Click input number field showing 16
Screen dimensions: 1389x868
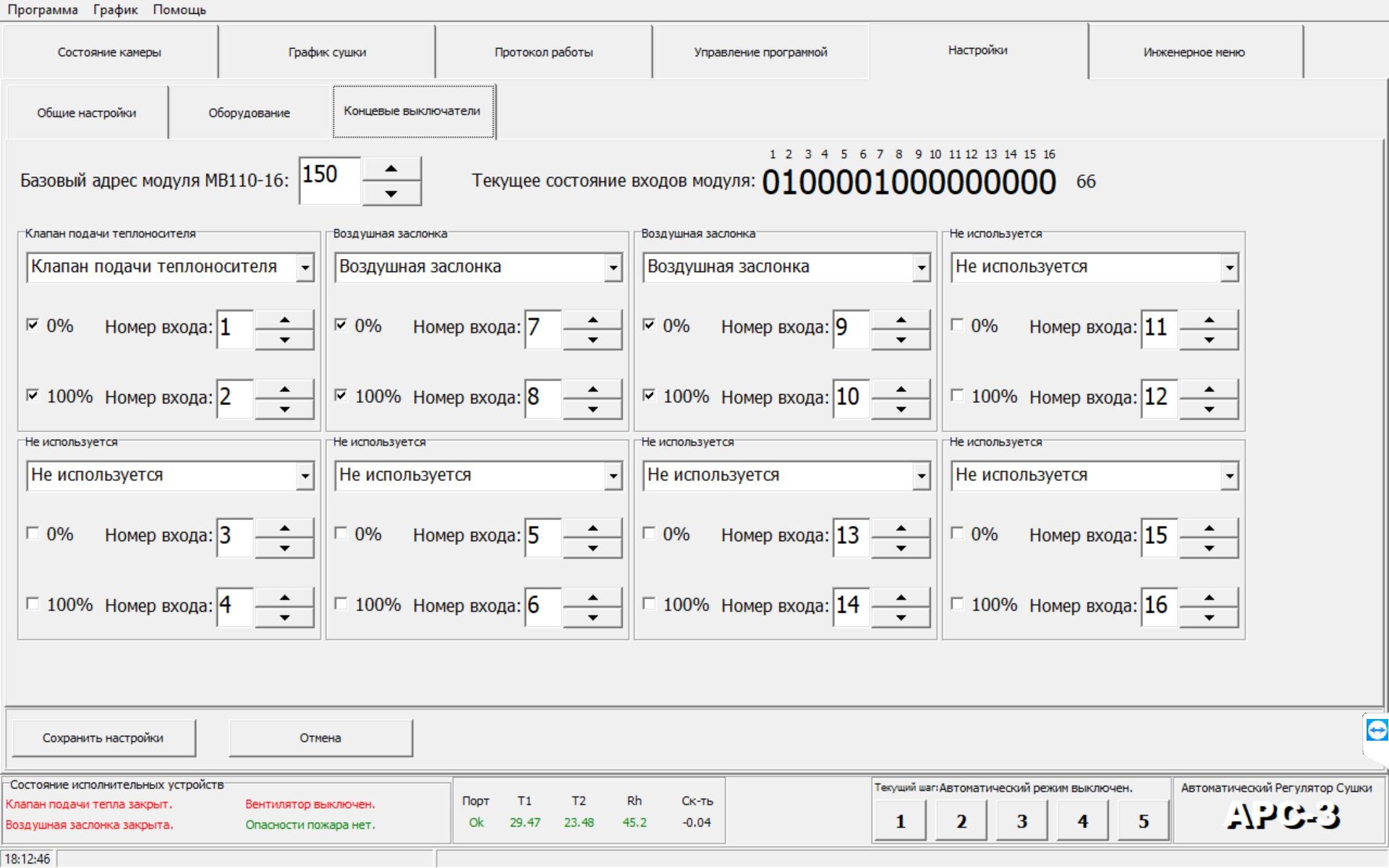(x=1160, y=606)
